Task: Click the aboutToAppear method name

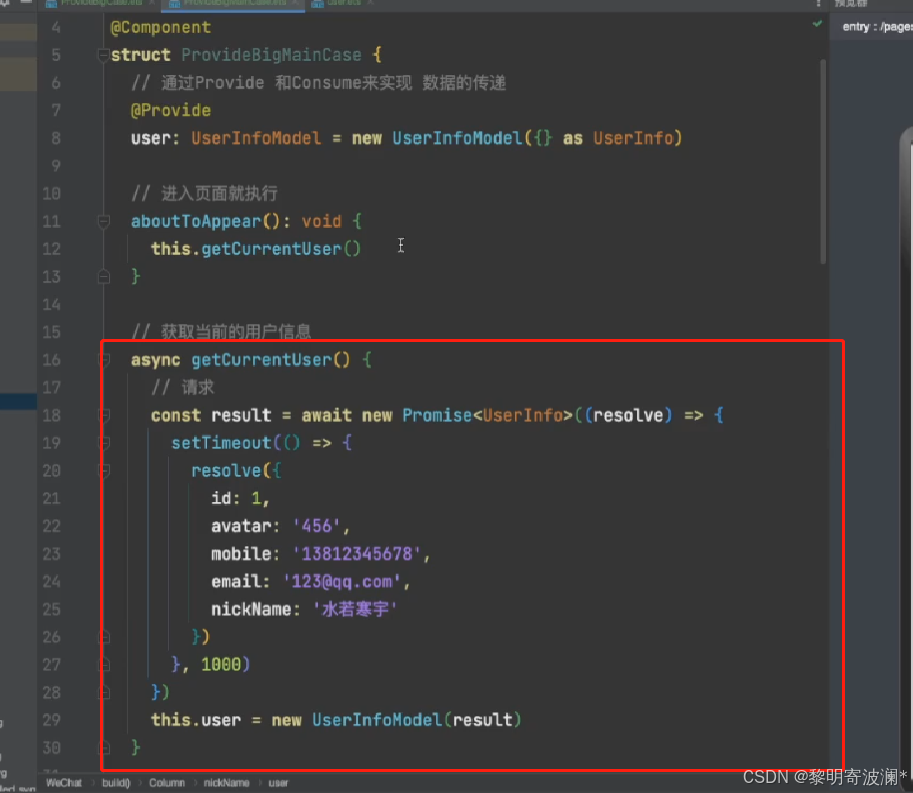Action: pos(196,221)
